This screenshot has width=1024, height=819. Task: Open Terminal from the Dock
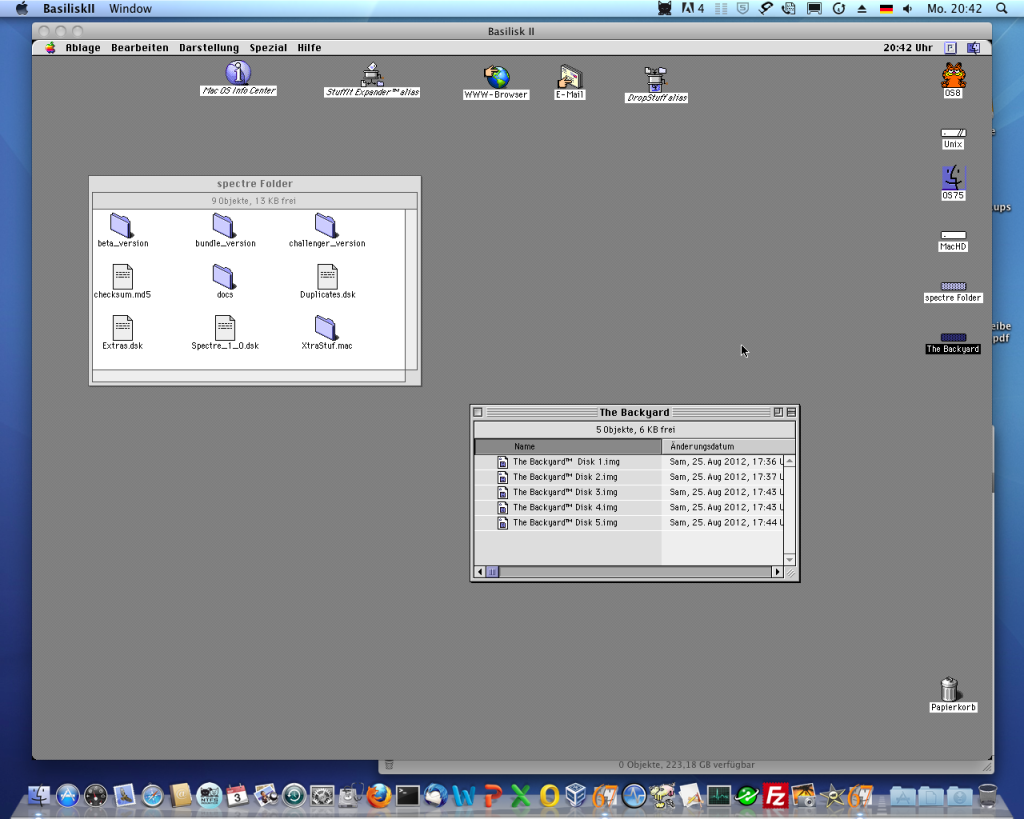click(x=408, y=795)
